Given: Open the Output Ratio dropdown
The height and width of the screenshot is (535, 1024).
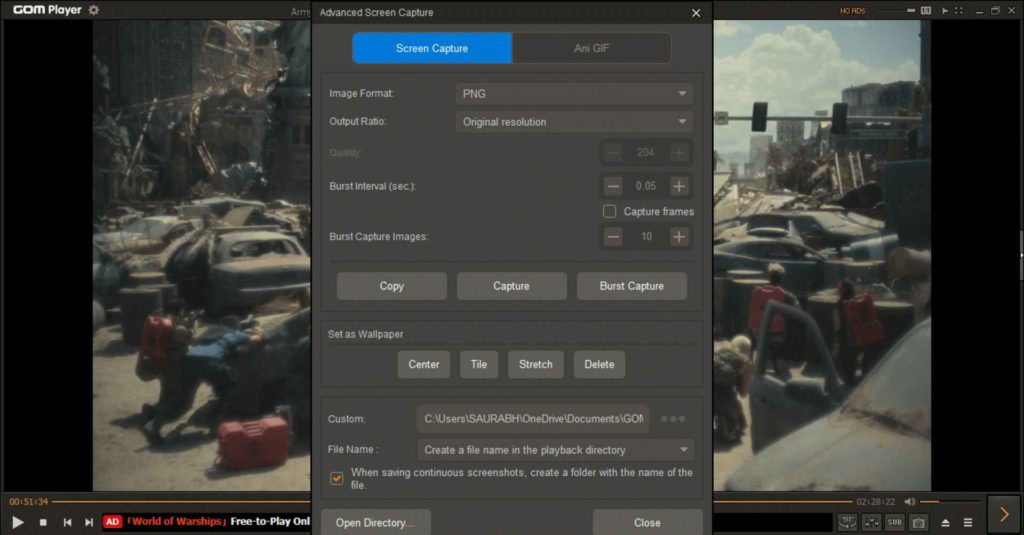Looking at the screenshot, I should (x=574, y=122).
